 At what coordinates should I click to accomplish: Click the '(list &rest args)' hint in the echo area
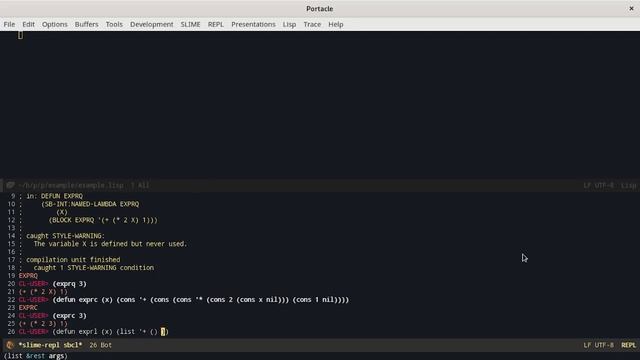pyautogui.click(x=35, y=356)
